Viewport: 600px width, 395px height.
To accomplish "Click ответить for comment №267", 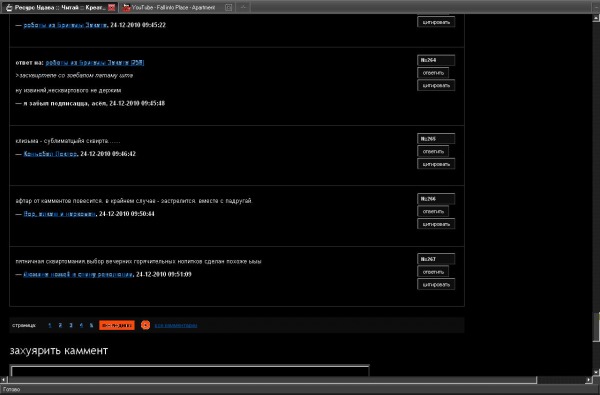I will (433, 272).
